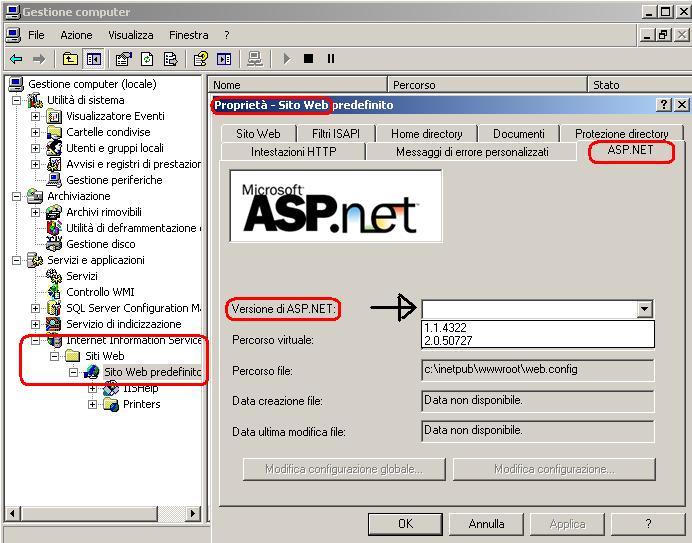This screenshot has height=543, width=692.
Task: Select Archivi rimovibili icon
Action: pyautogui.click(x=54, y=212)
